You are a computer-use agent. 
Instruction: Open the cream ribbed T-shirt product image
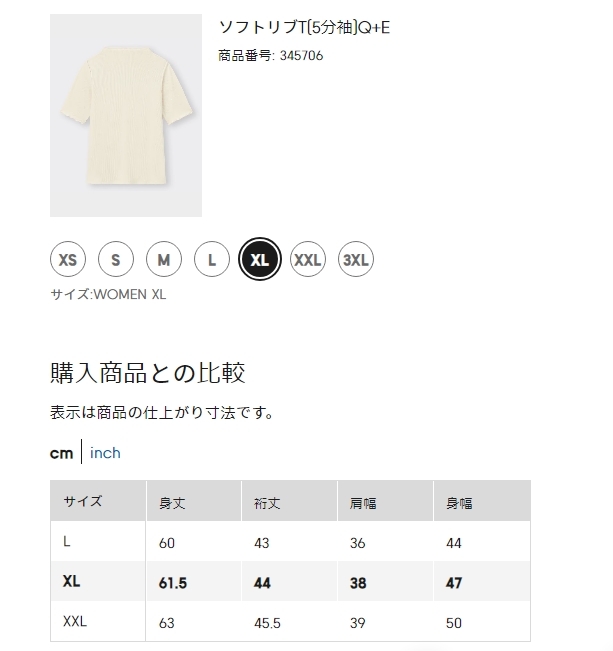tap(126, 115)
